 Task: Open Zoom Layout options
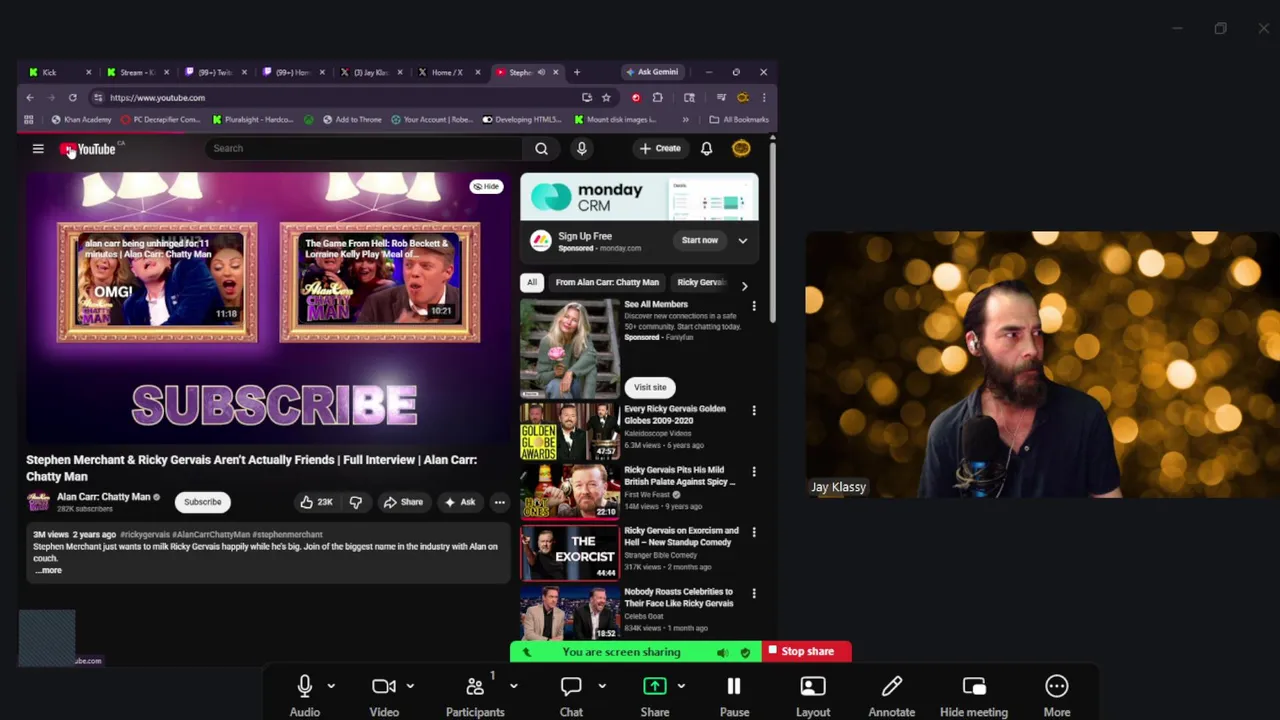813,696
